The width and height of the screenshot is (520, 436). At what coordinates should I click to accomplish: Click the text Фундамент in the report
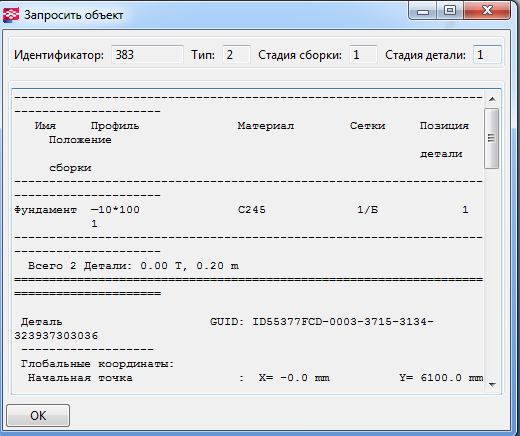pos(45,210)
